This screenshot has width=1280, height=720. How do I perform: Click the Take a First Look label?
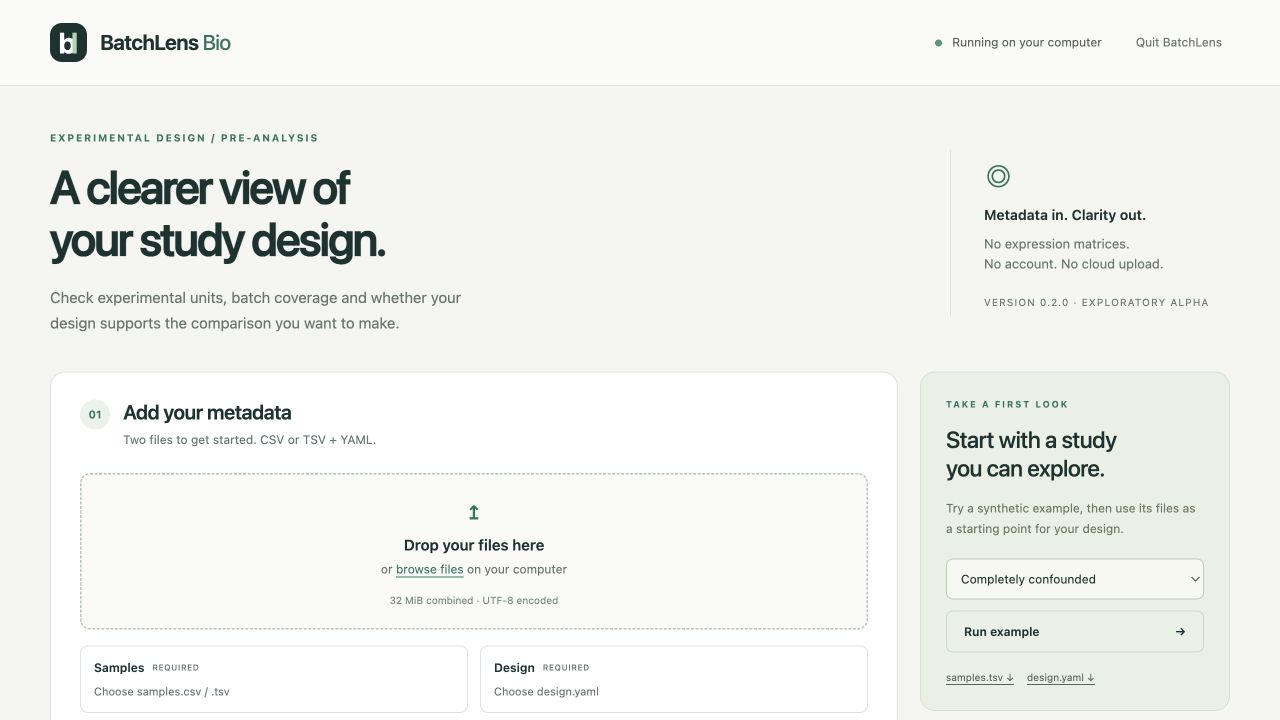[x=1007, y=405]
